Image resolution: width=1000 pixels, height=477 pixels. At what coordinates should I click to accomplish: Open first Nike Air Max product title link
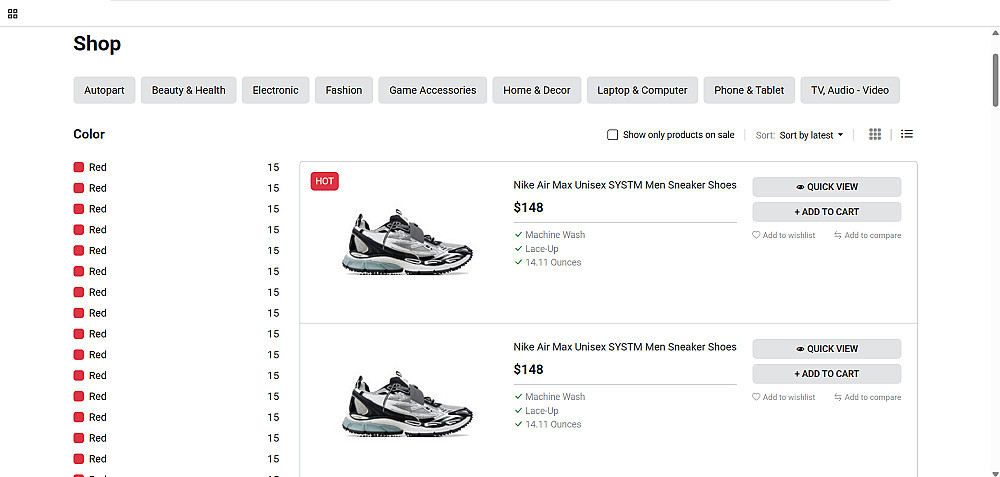tap(624, 185)
